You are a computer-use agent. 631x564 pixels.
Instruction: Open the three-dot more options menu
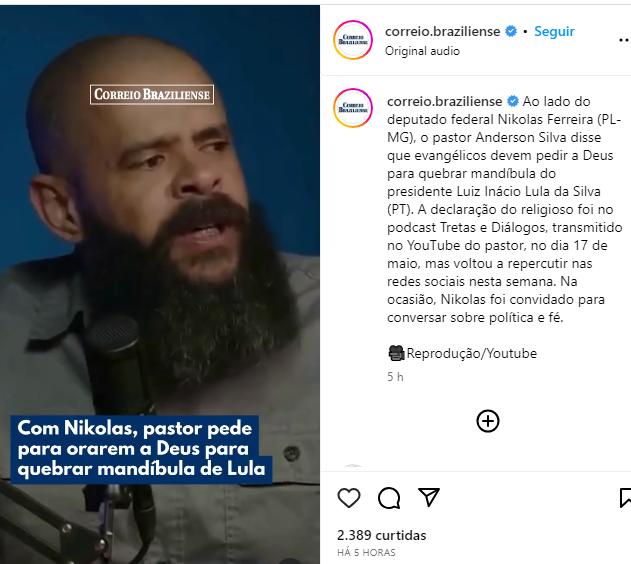pos(625,40)
